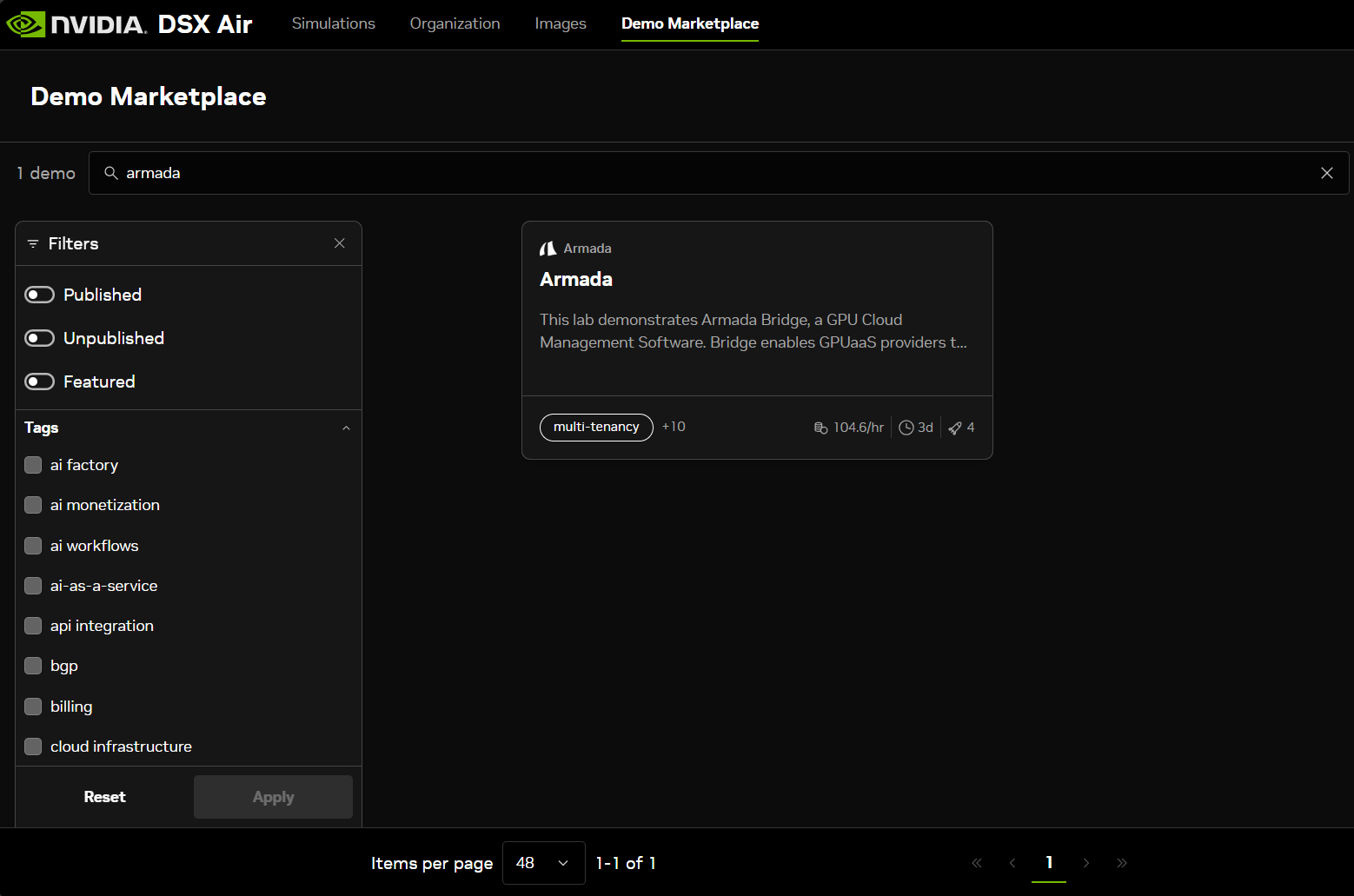Screen dimensions: 1354x896
Task: Go to next page of results
Action: [x=1086, y=863]
